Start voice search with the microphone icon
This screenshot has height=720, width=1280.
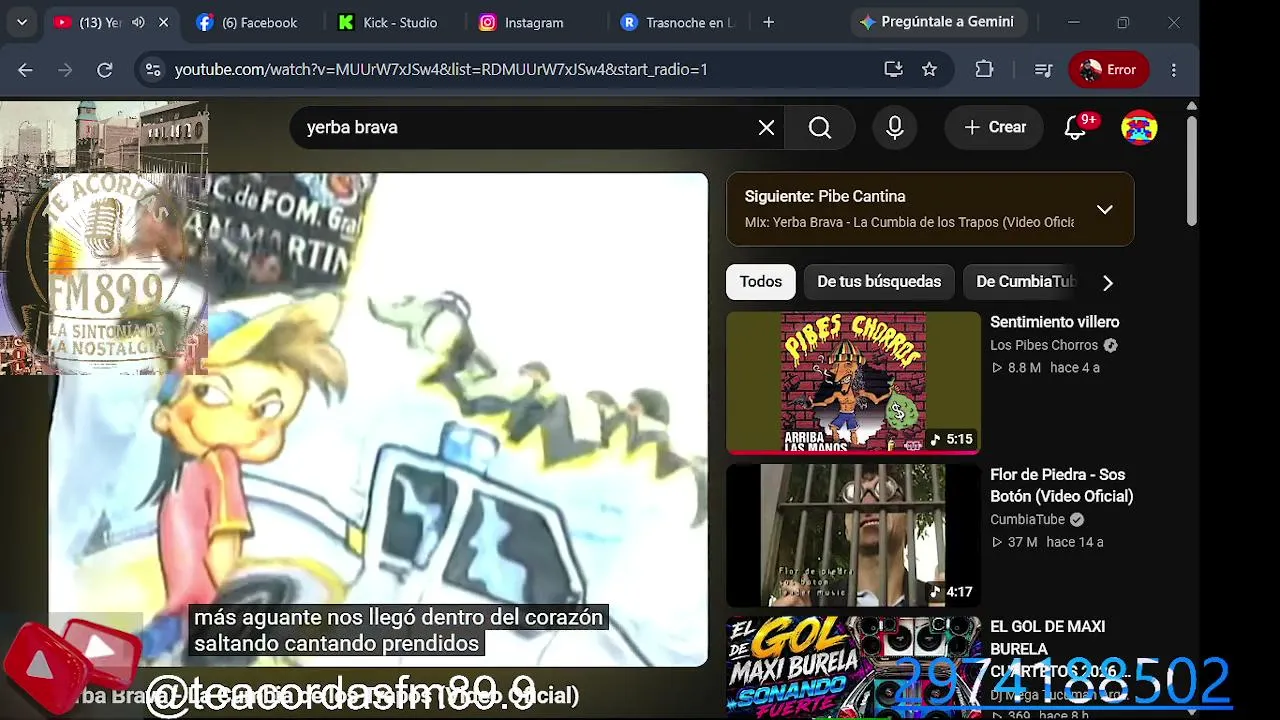tap(895, 128)
